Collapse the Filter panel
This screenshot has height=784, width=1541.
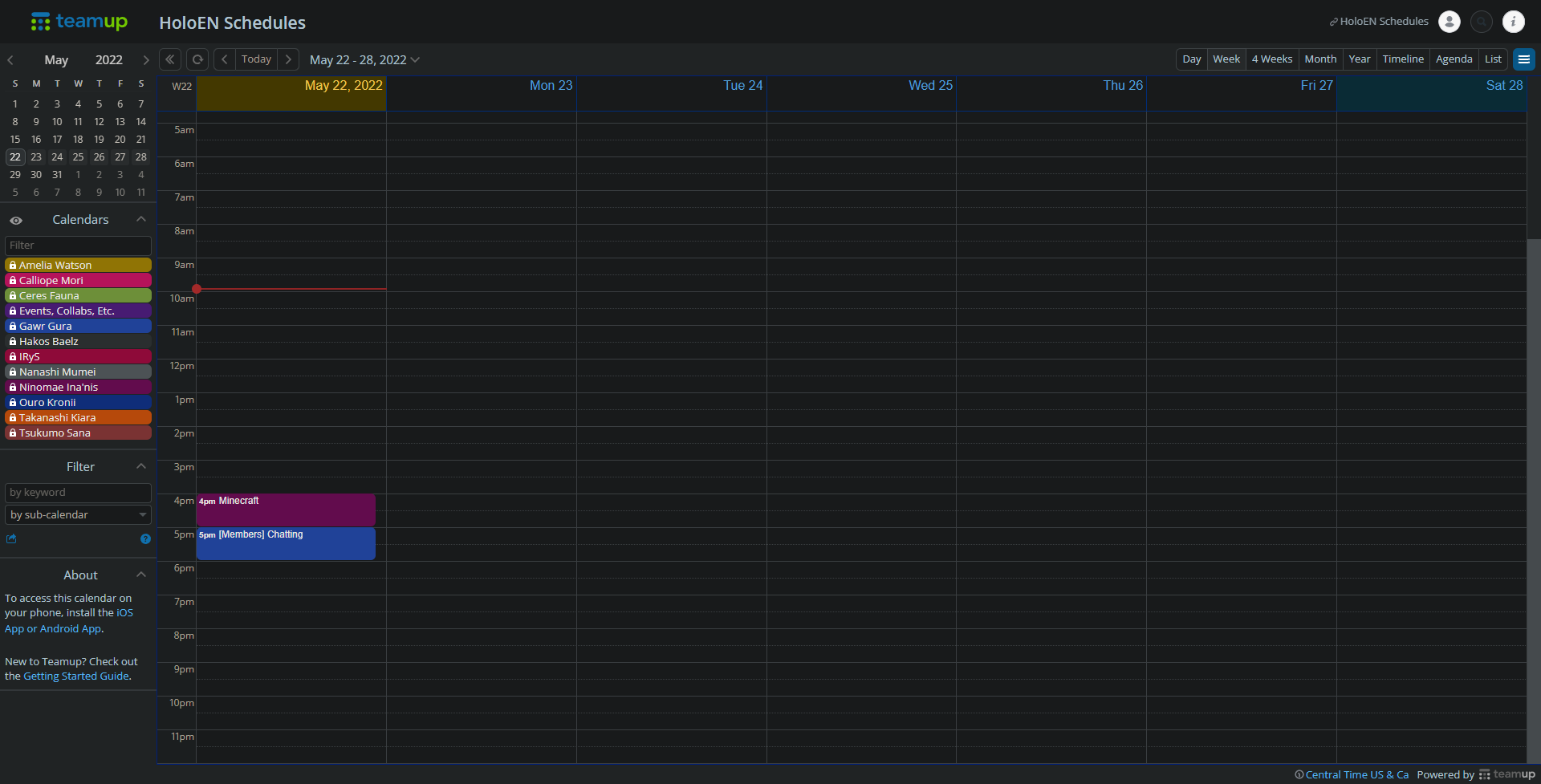click(x=141, y=466)
